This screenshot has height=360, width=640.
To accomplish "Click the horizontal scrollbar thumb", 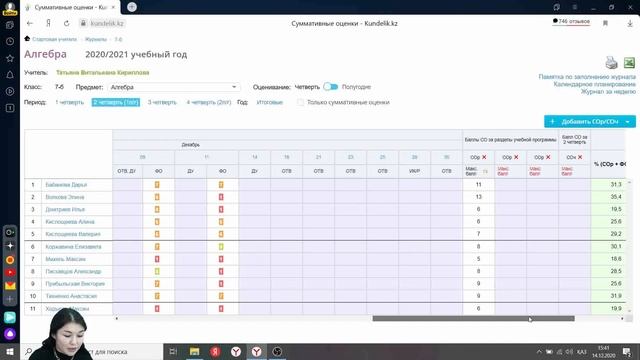I will tap(473, 318).
